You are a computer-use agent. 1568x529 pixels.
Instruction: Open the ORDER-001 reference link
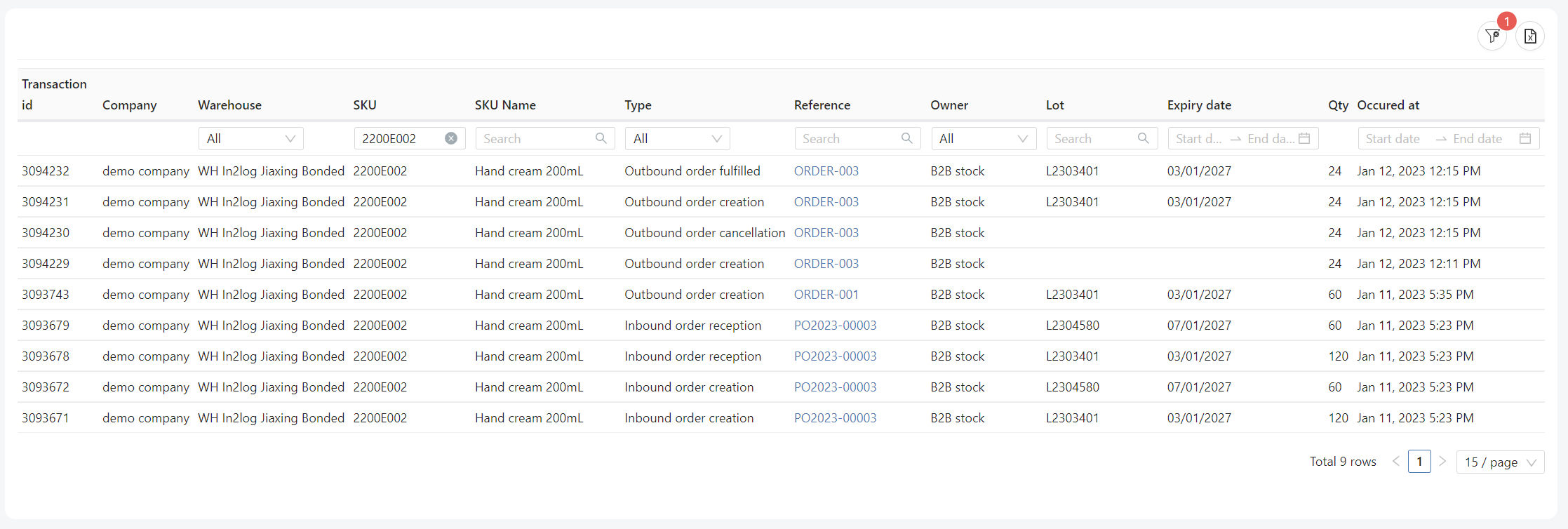[x=826, y=295]
